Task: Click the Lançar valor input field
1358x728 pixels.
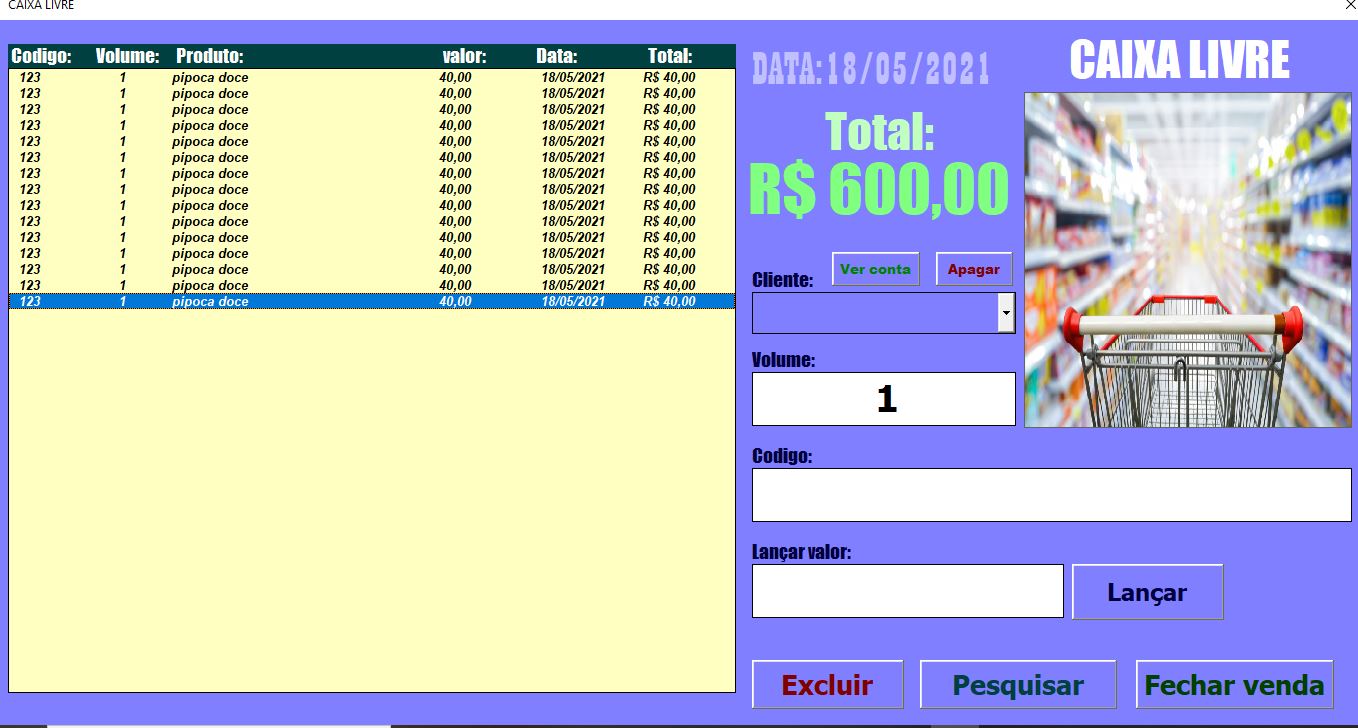Action: (906, 591)
